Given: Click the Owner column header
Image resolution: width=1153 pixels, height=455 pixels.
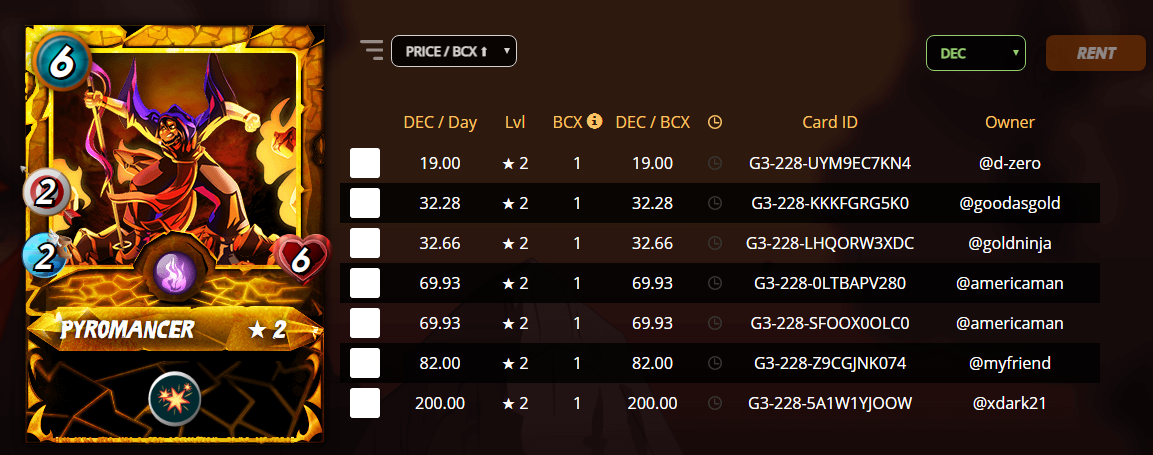Looking at the screenshot, I should (x=1010, y=123).
